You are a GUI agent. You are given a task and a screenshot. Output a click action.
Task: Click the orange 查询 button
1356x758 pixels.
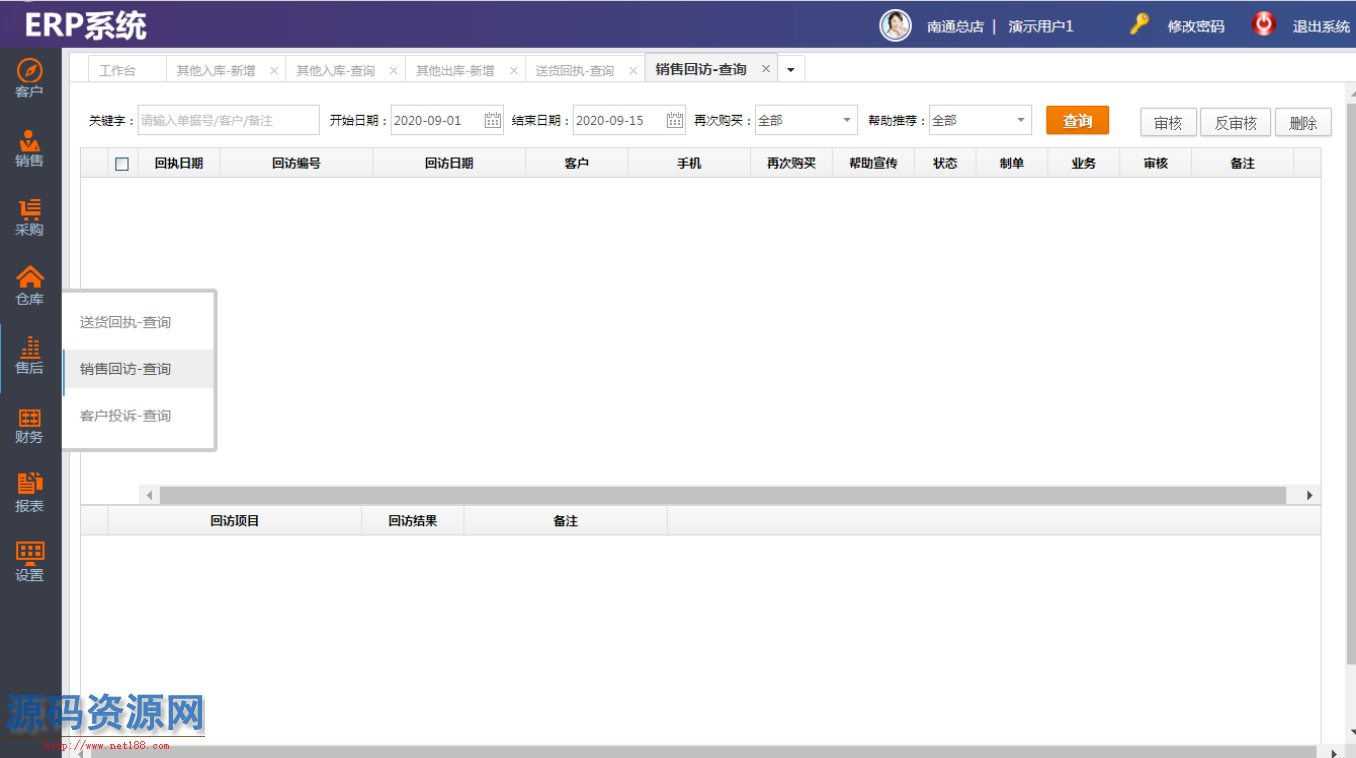tap(1077, 121)
